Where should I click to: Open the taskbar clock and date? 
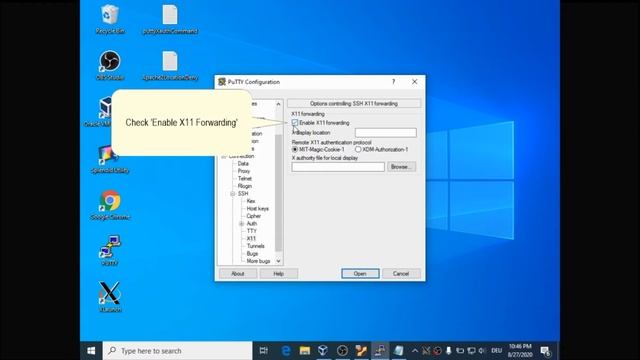pos(520,351)
